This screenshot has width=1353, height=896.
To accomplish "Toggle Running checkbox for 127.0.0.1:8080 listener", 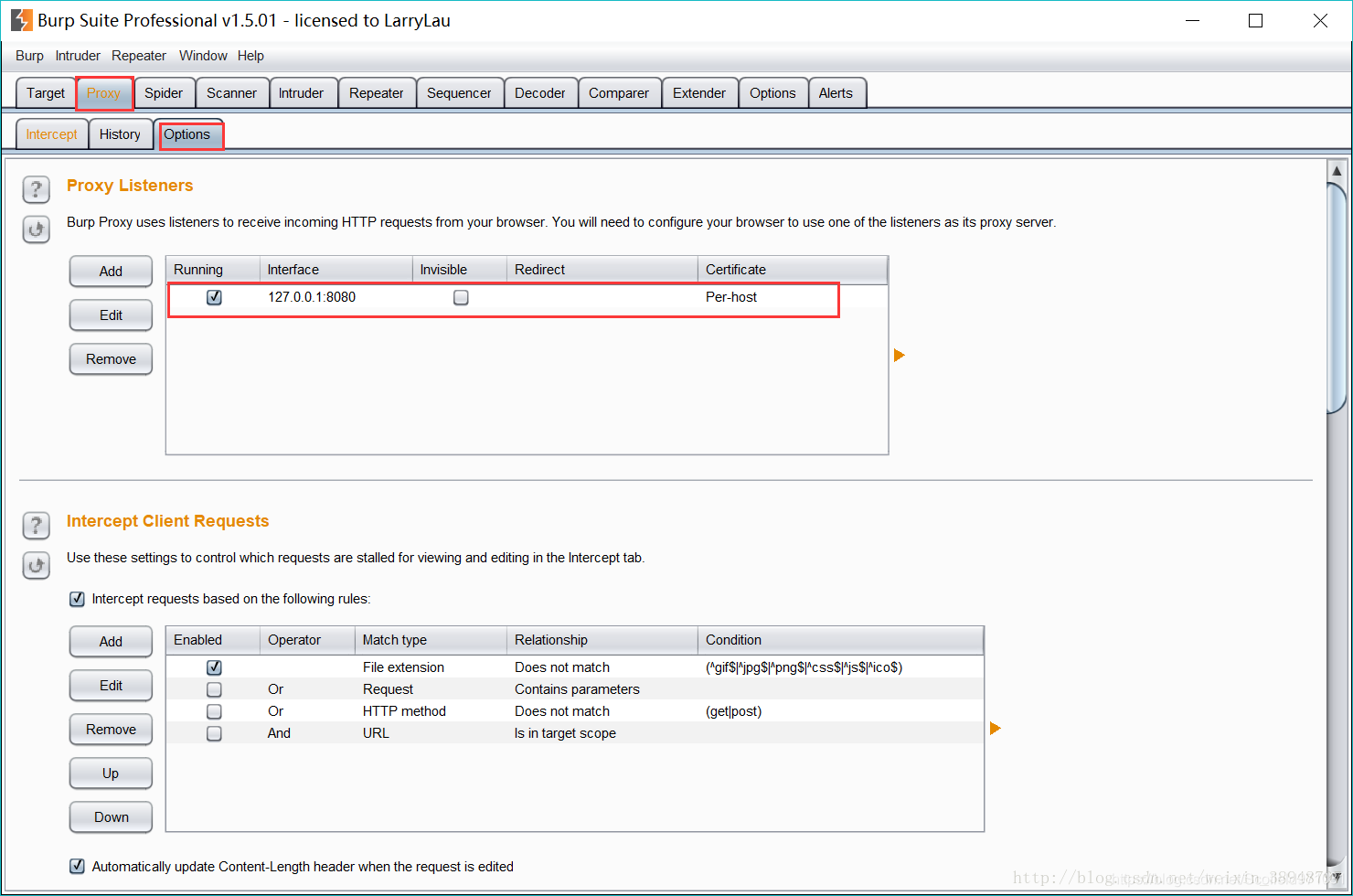I will [x=214, y=297].
